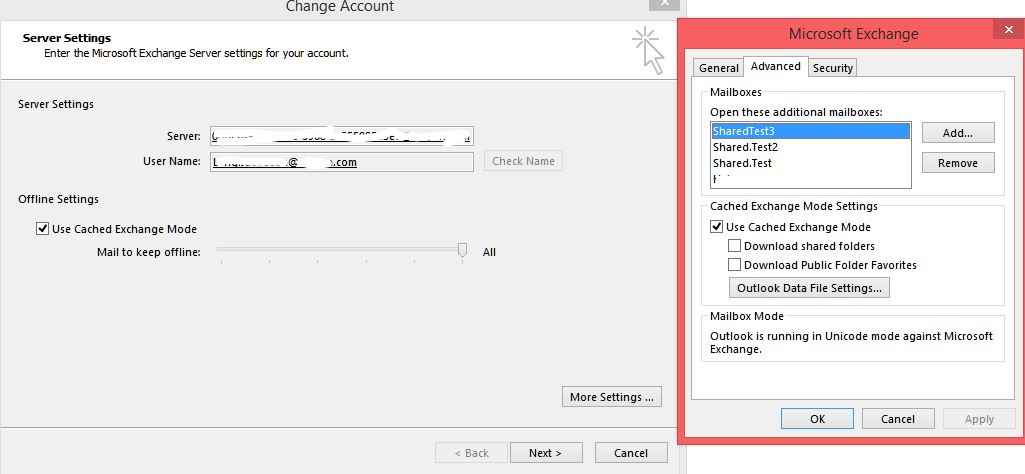Click Add... to add a mailbox
The height and width of the screenshot is (474, 1025).
[x=957, y=132]
